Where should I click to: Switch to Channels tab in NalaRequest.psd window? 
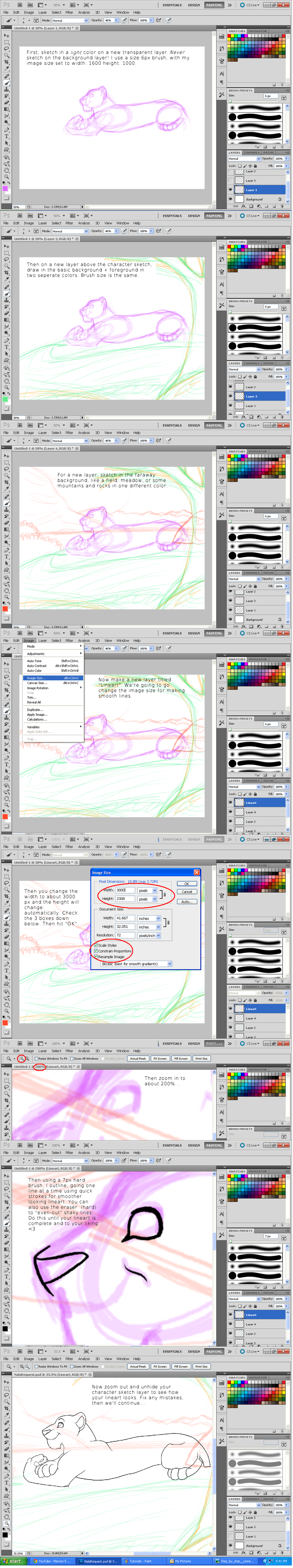click(252, 1499)
